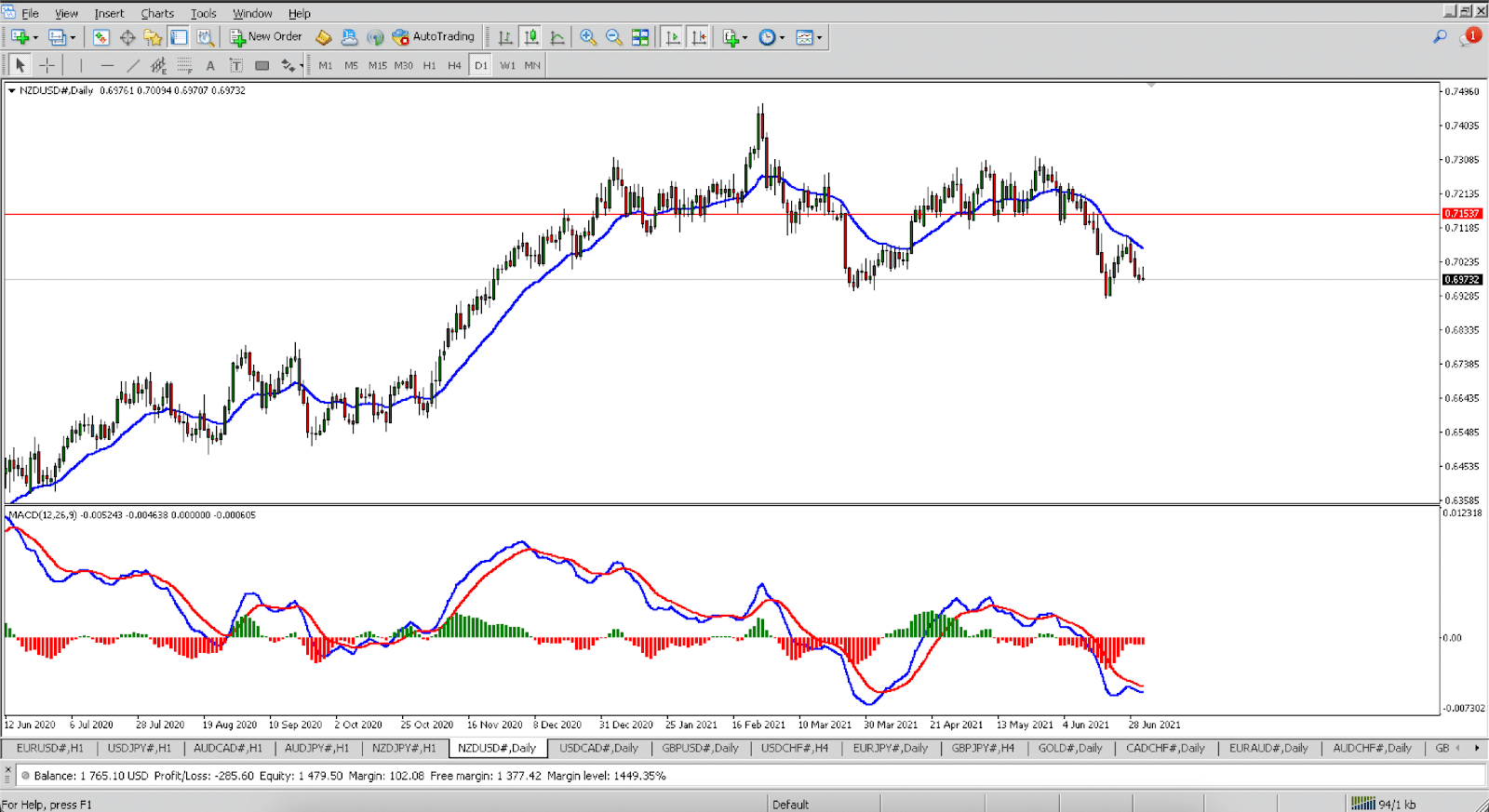1489x812 pixels.
Task: Zoom in on the chart
Action: 588,37
